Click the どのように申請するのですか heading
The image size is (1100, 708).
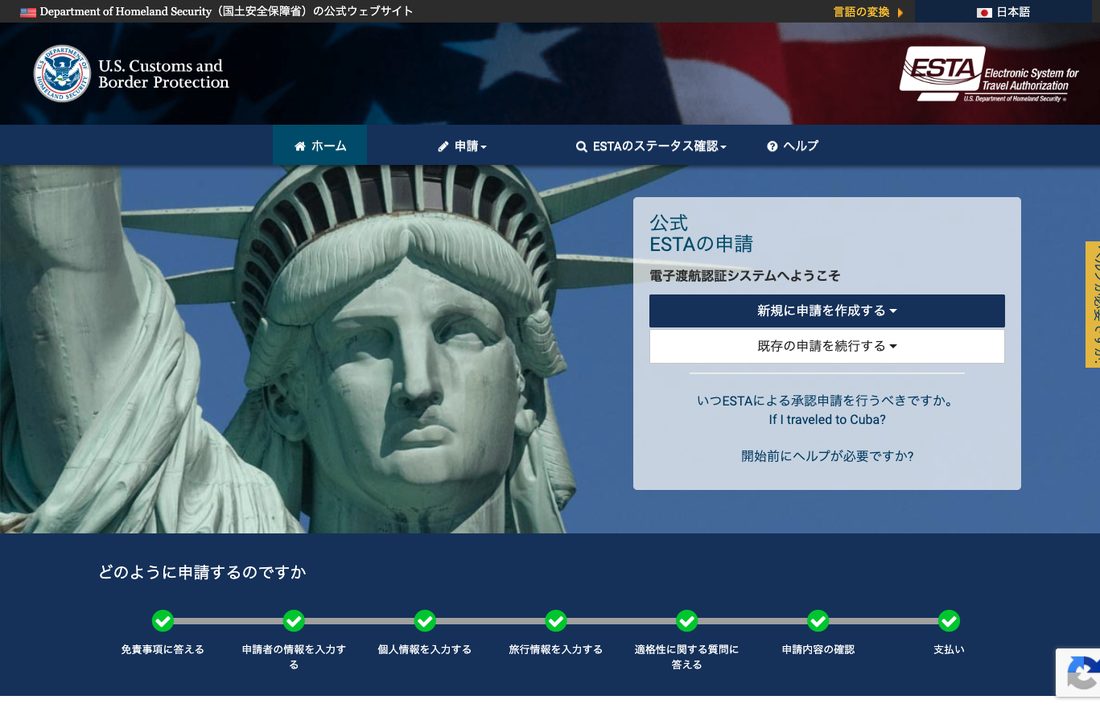[202, 573]
